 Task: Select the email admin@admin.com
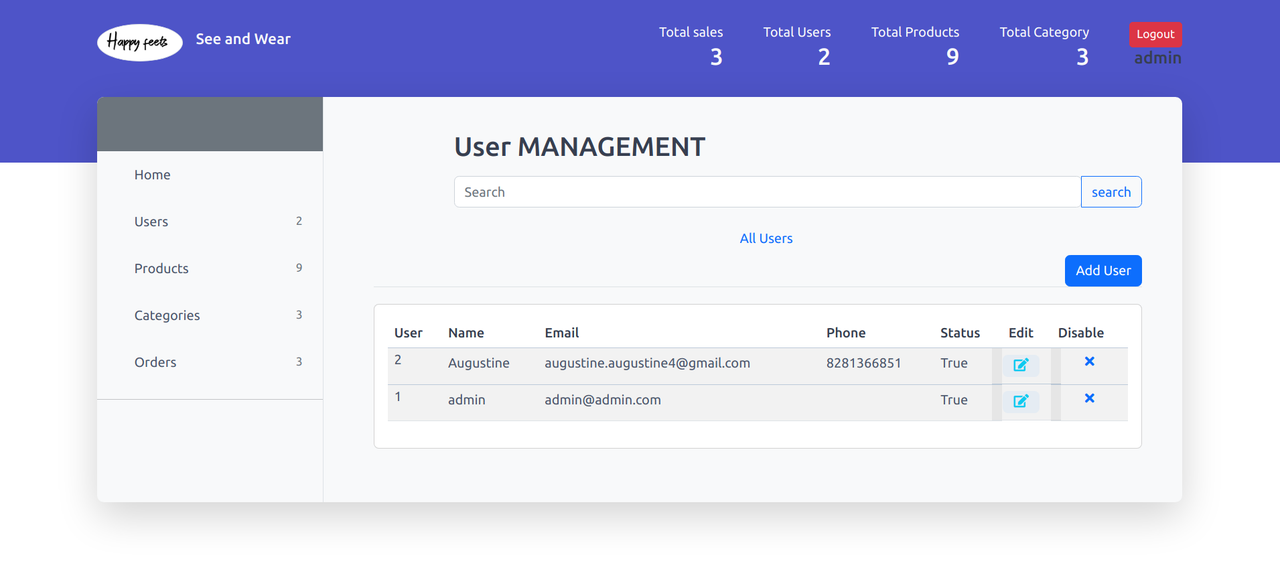coord(603,400)
